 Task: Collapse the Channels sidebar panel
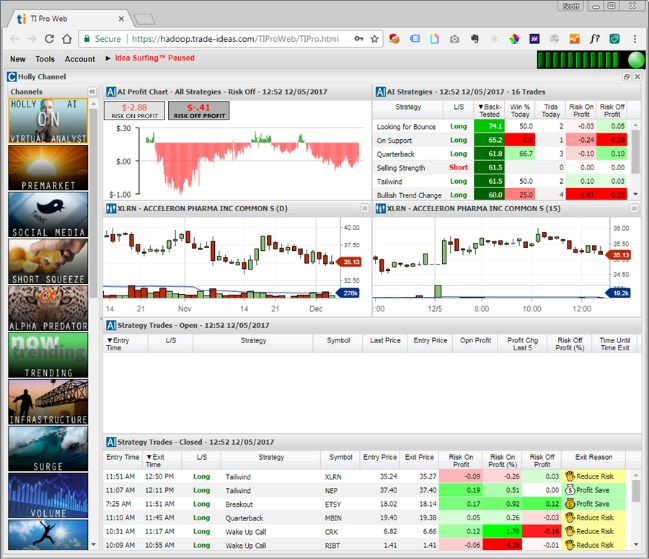pyautogui.click(x=92, y=91)
